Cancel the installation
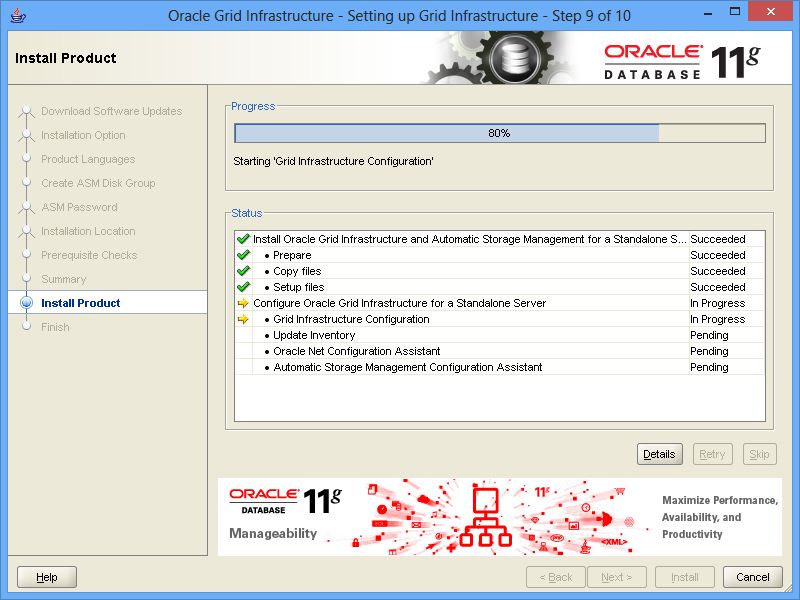 (753, 577)
